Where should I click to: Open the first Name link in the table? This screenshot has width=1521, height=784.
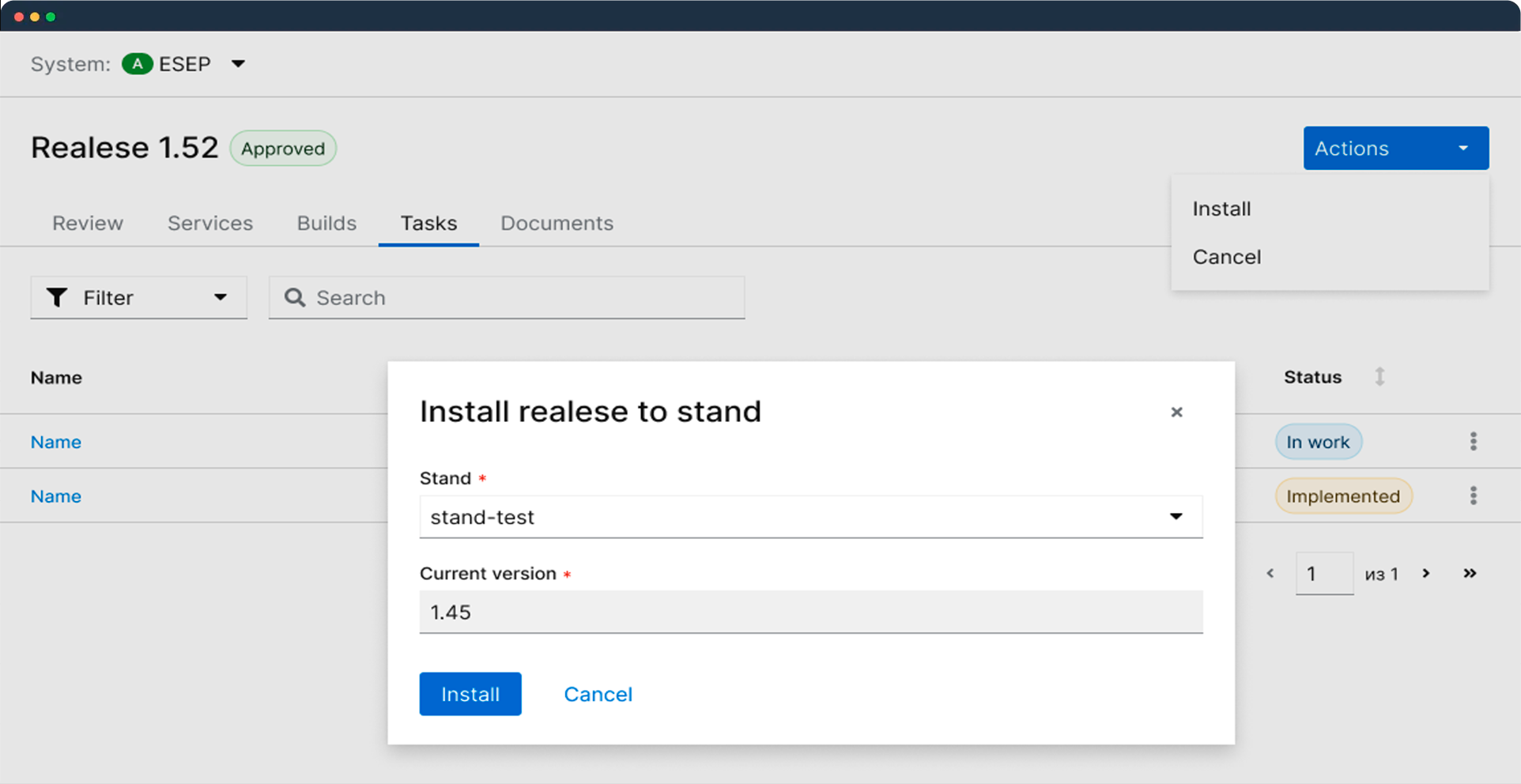[x=55, y=441]
